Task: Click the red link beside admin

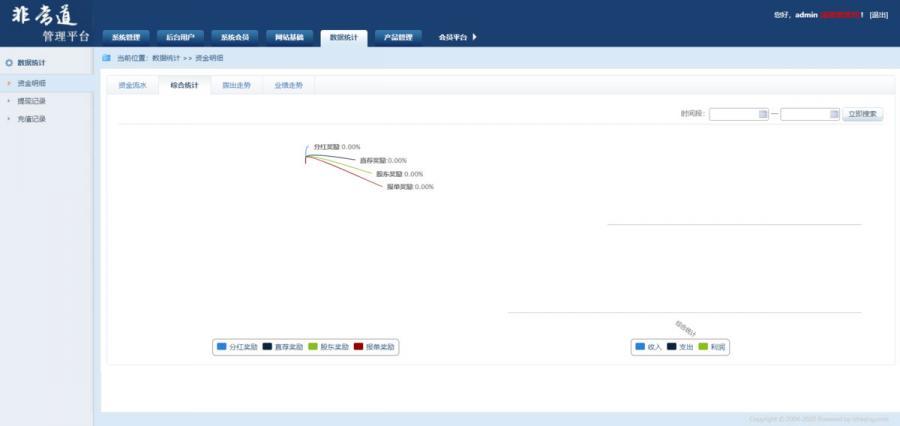Action: pos(840,15)
